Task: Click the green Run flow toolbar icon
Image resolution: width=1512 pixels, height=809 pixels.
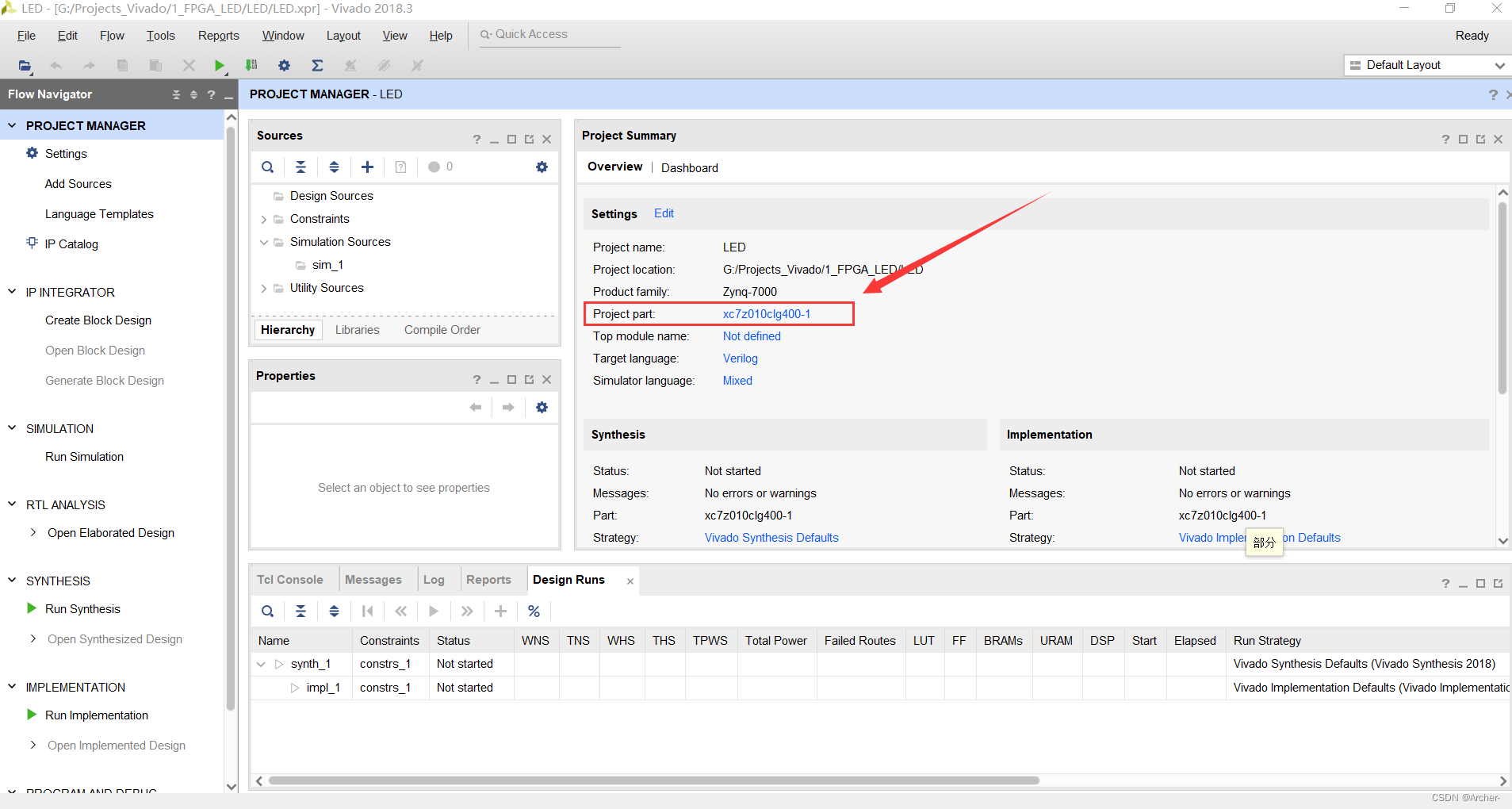Action: [220, 66]
